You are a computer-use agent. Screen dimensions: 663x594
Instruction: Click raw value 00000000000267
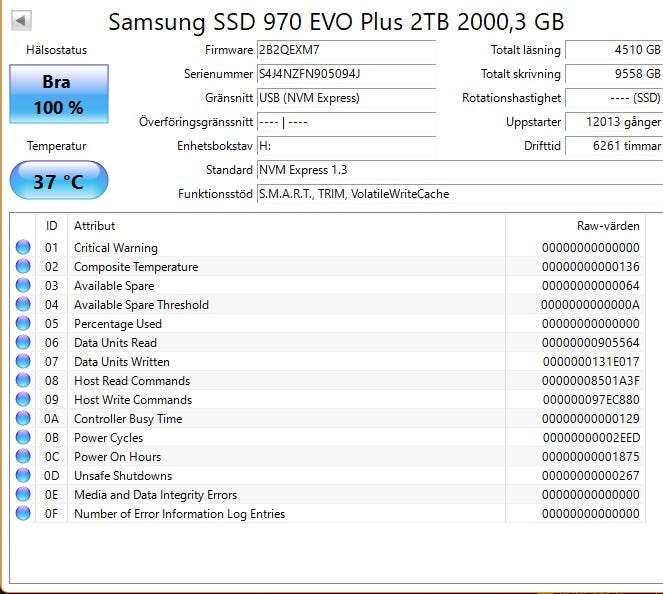point(591,476)
